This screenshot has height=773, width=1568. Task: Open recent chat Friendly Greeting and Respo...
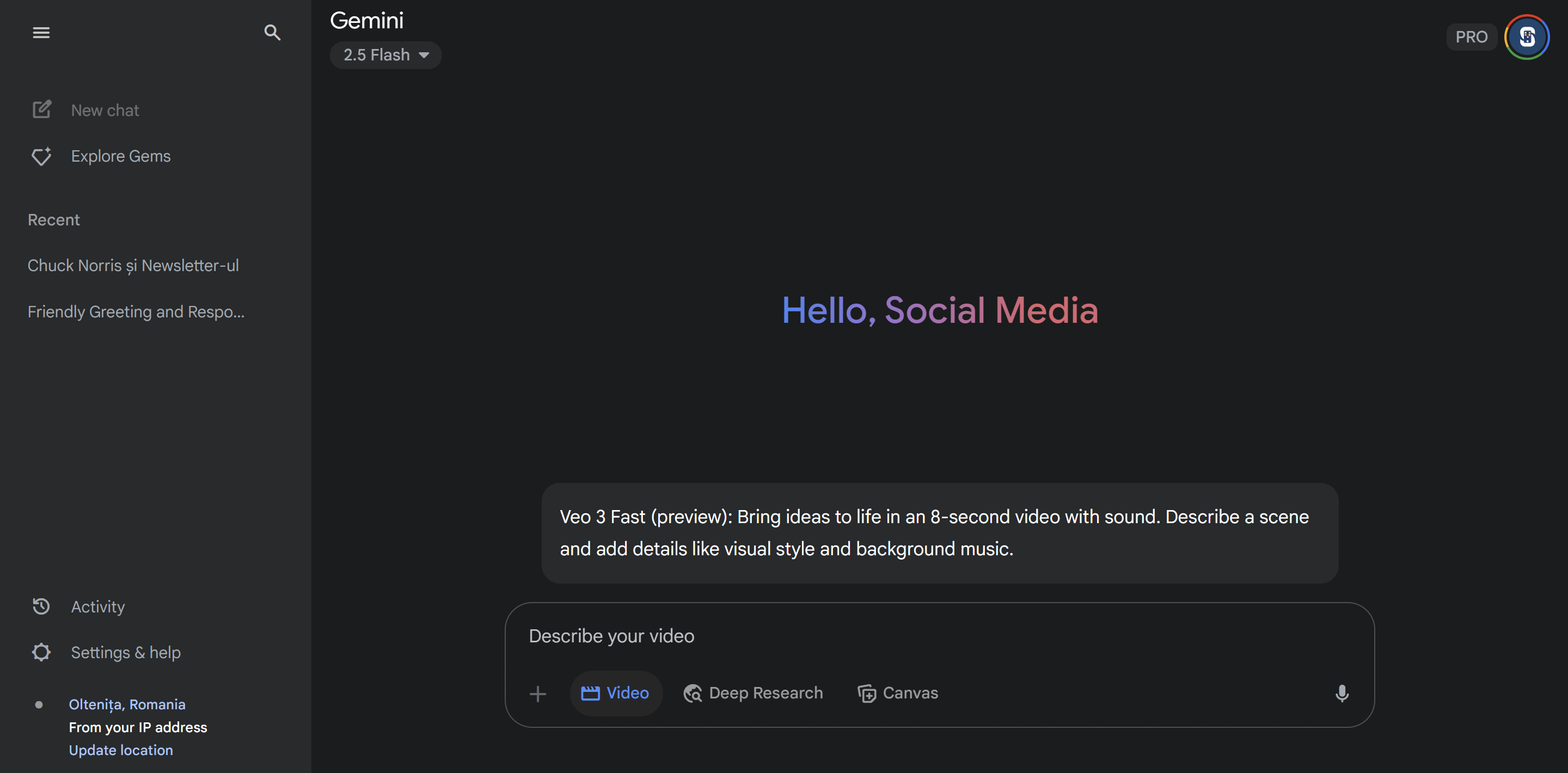(x=136, y=311)
